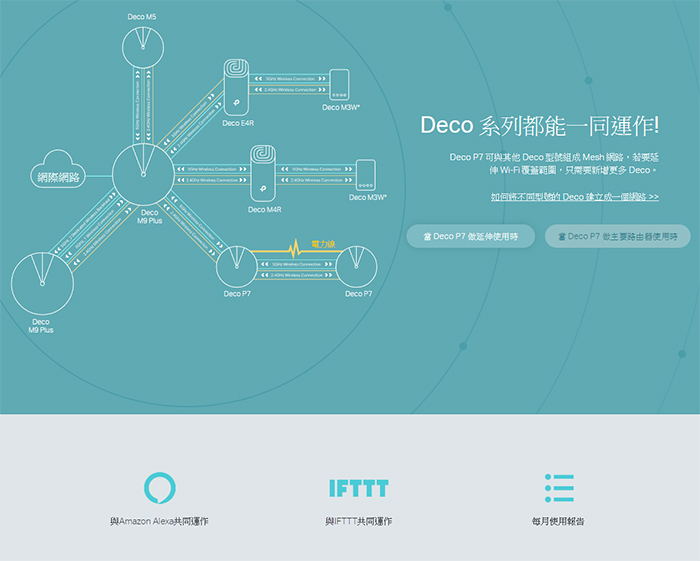Viewport: 700px width, 561px height.
Task: Select the left Deco P7 device circle
Action: (x=238, y=265)
